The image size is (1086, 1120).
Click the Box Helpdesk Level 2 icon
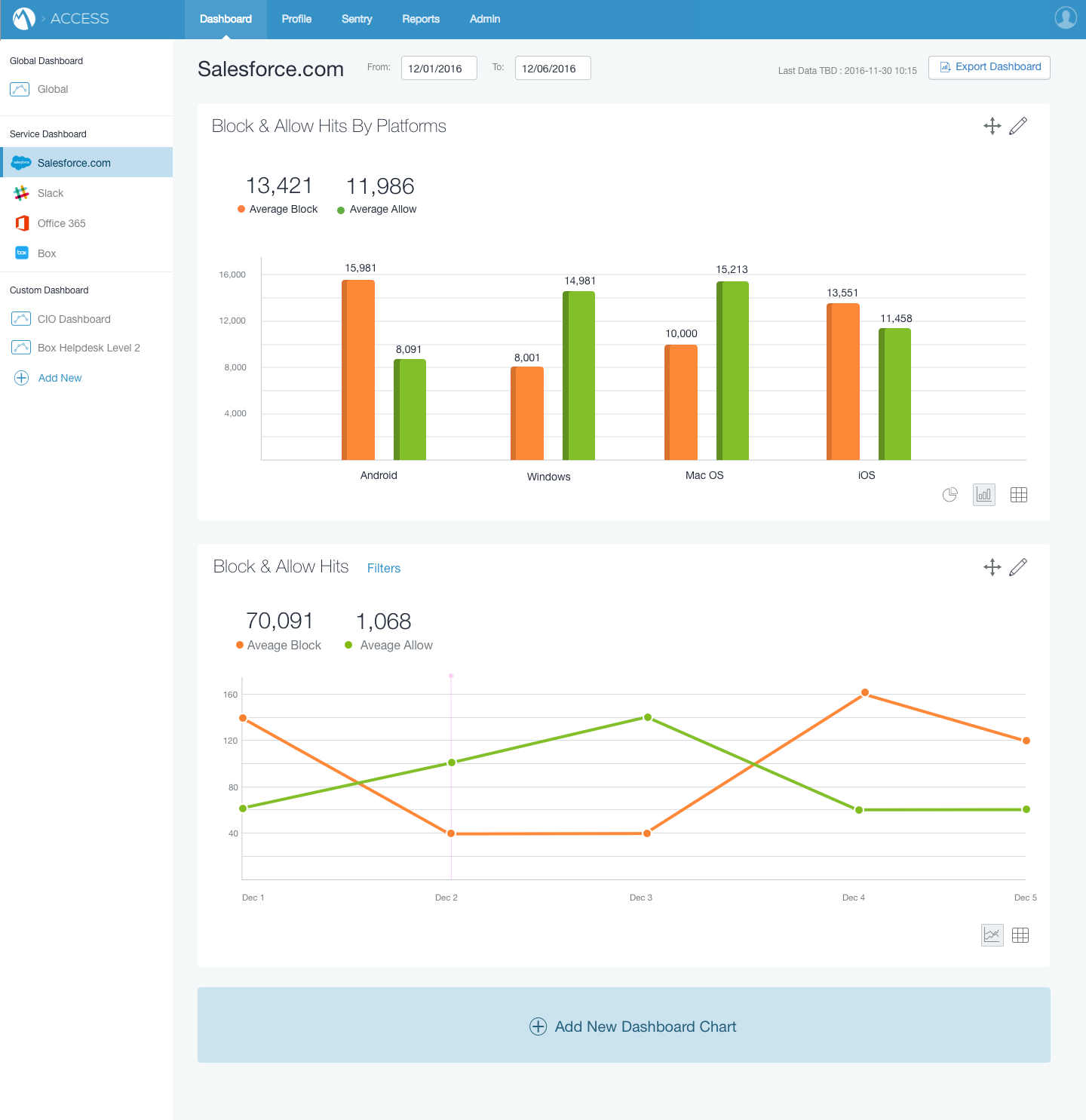tap(21, 348)
